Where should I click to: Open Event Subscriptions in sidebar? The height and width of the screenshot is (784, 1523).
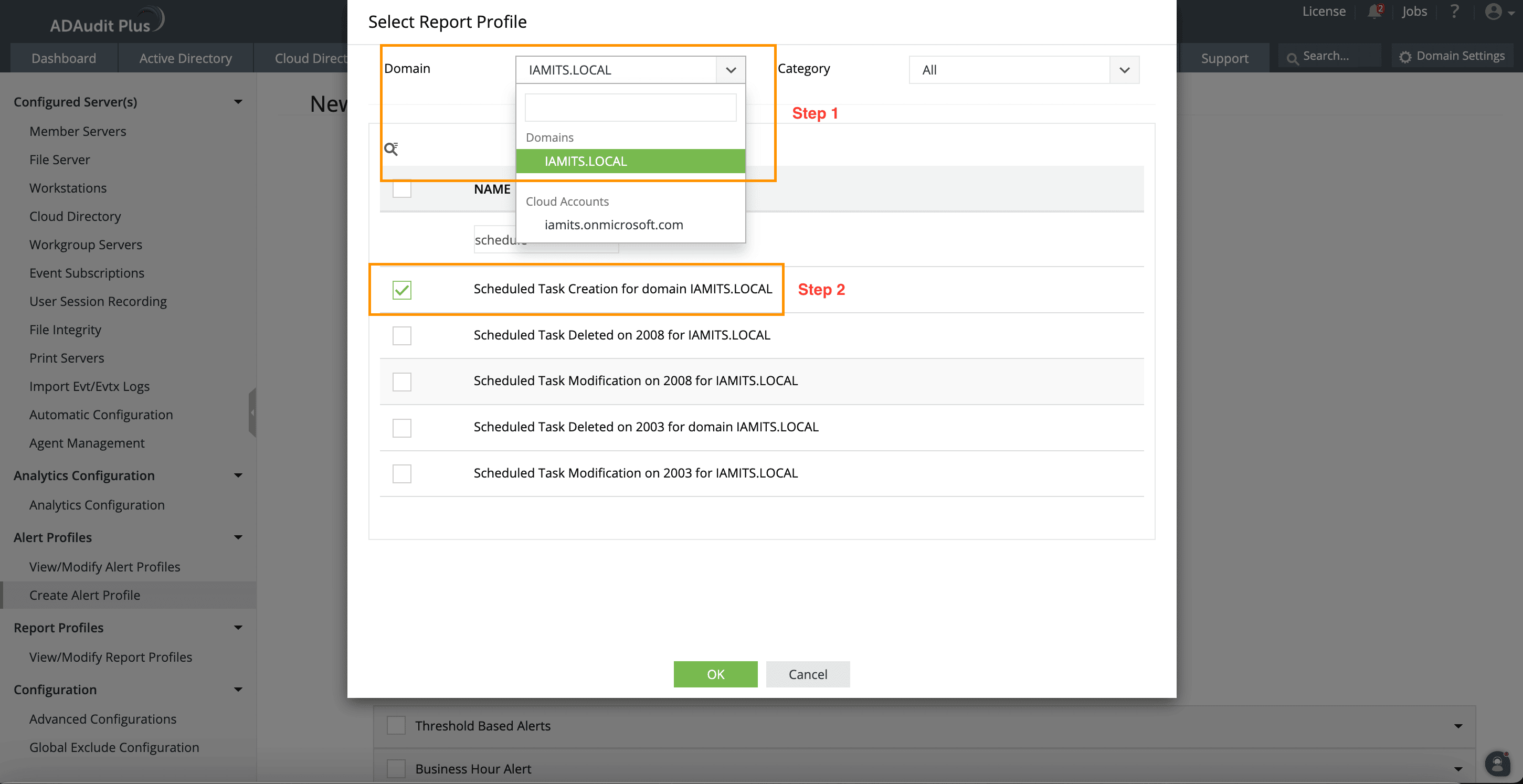tap(87, 272)
